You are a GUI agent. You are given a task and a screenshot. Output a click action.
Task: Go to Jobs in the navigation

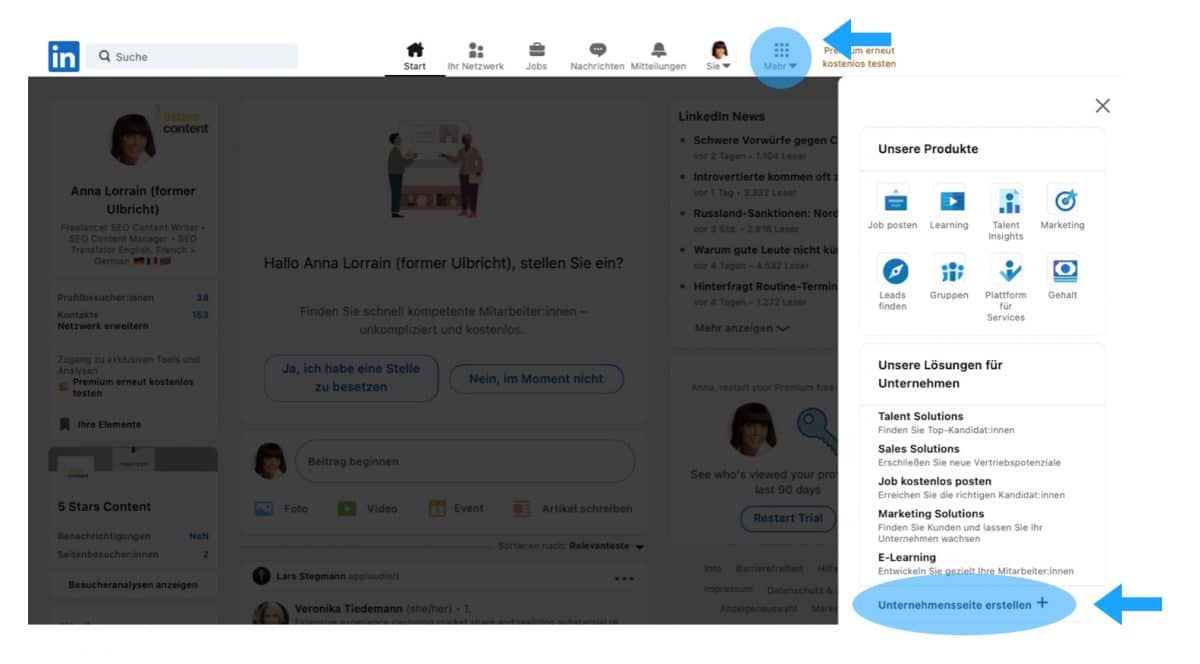tap(536, 57)
